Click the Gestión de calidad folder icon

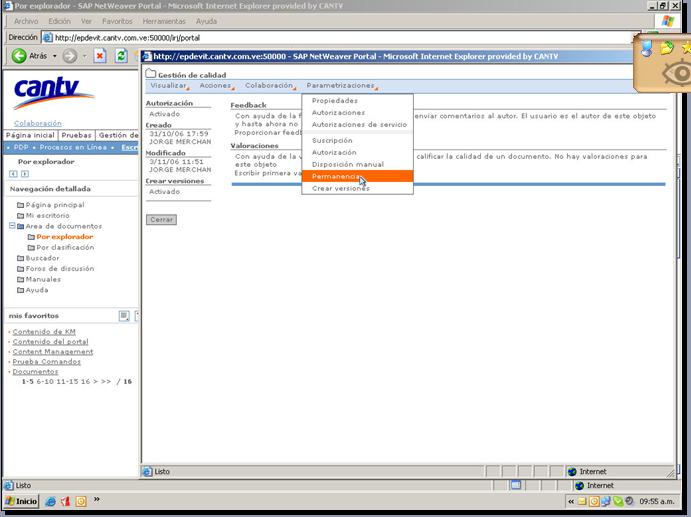[151, 74]
